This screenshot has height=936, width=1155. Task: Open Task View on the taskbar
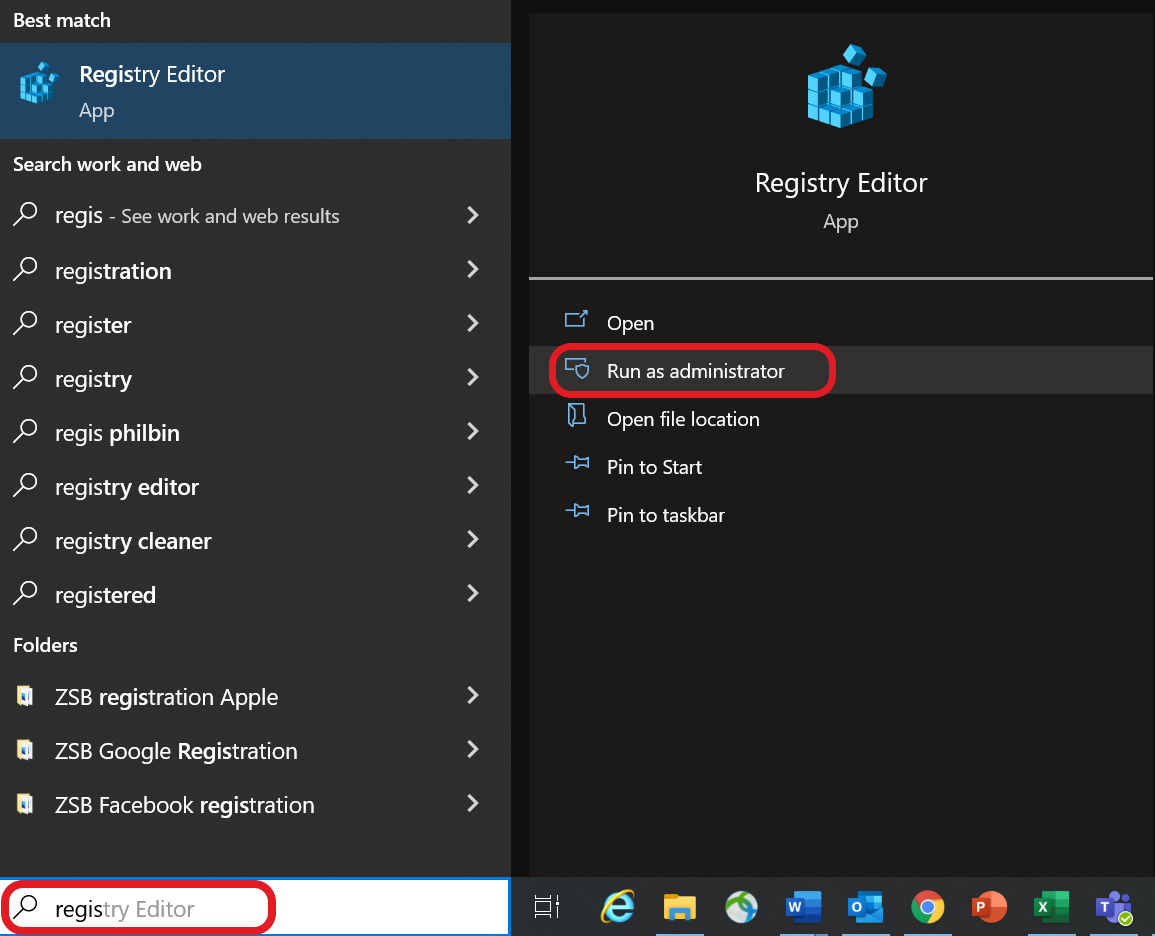click(546, 907)
